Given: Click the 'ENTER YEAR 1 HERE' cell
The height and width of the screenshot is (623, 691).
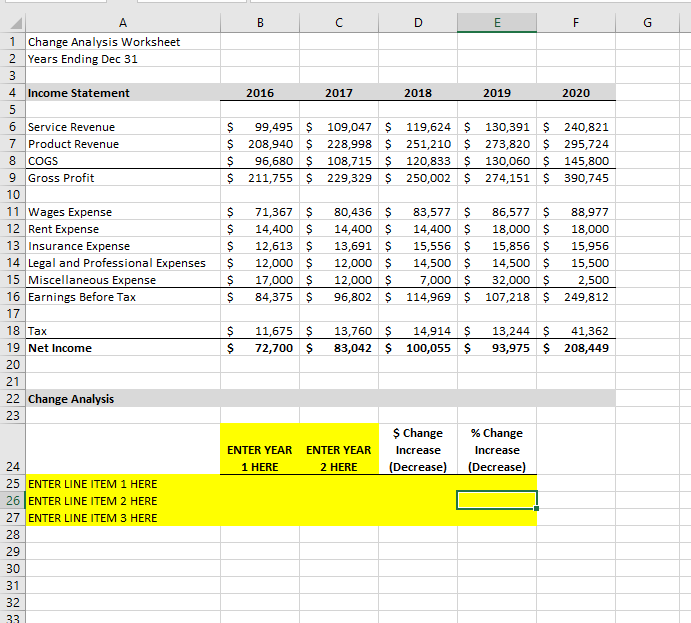Looking at the screenshot, I should 260,449.
